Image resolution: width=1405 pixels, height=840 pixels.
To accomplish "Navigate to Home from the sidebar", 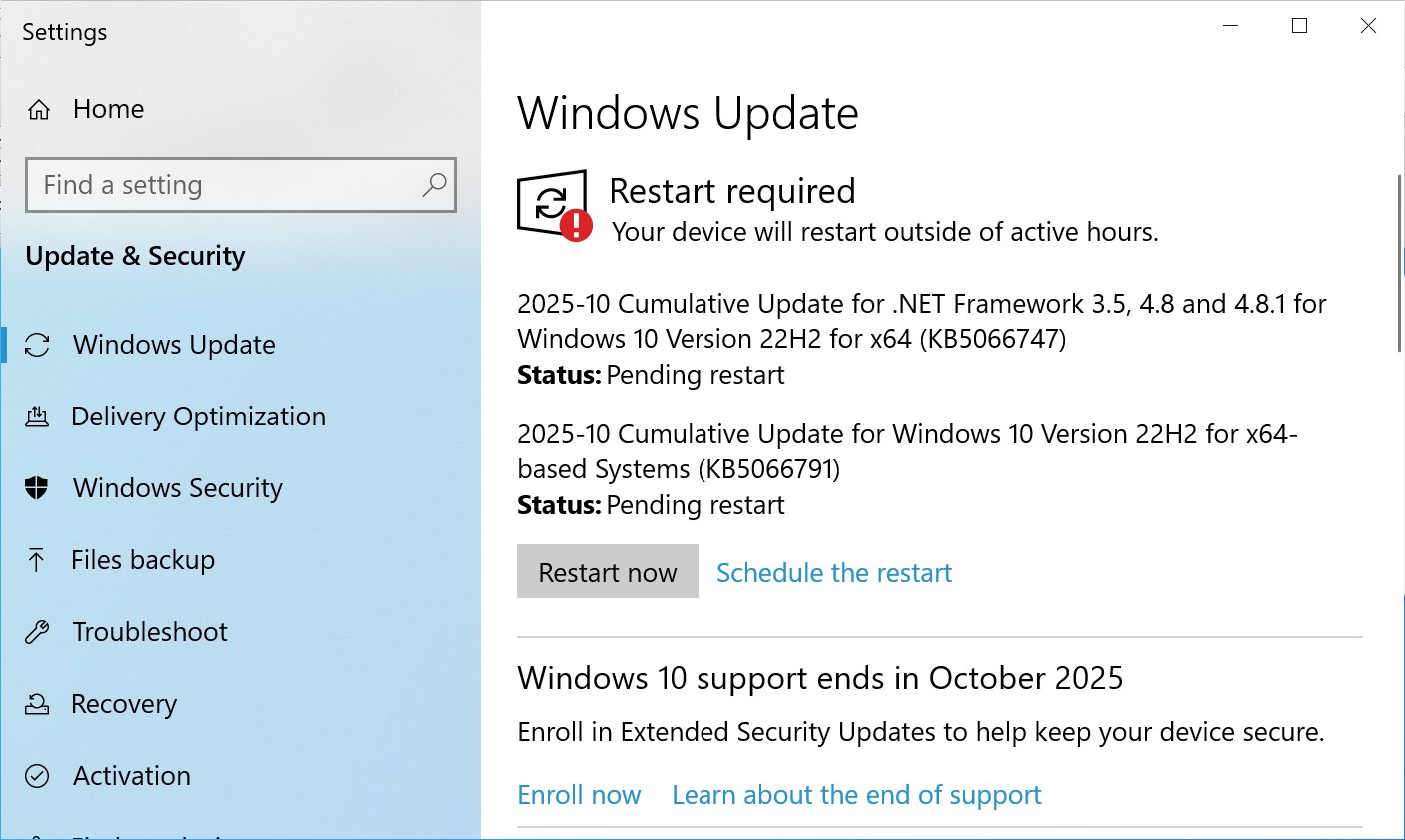I will click(108, 109).
